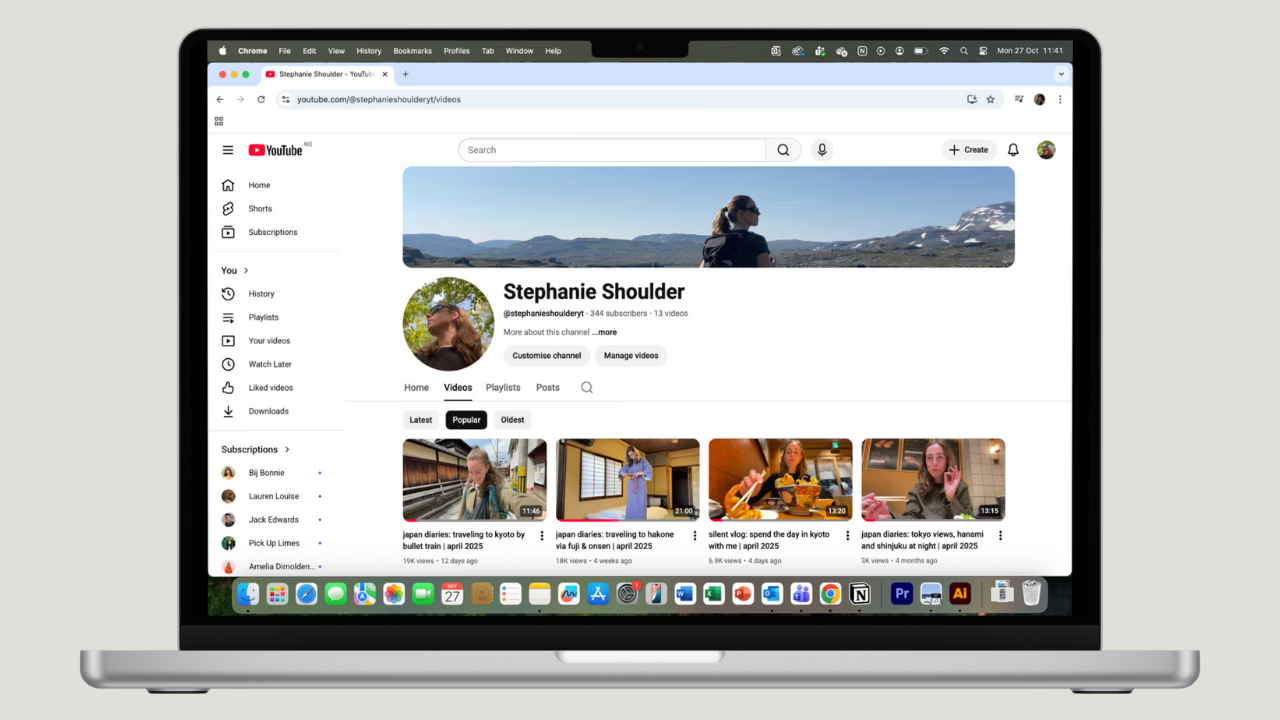Open the Profiles menu in menu bar

(457, 51)
